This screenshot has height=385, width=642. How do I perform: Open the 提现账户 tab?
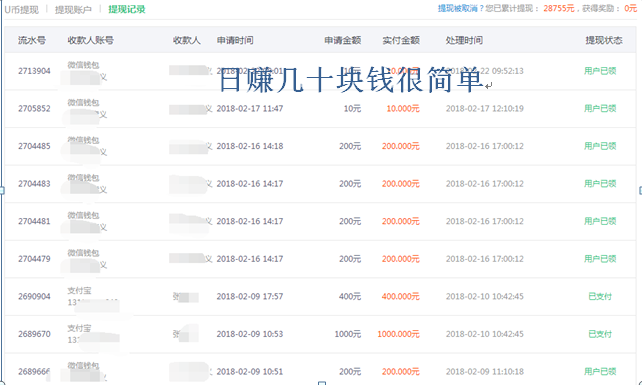pos(73,9)
